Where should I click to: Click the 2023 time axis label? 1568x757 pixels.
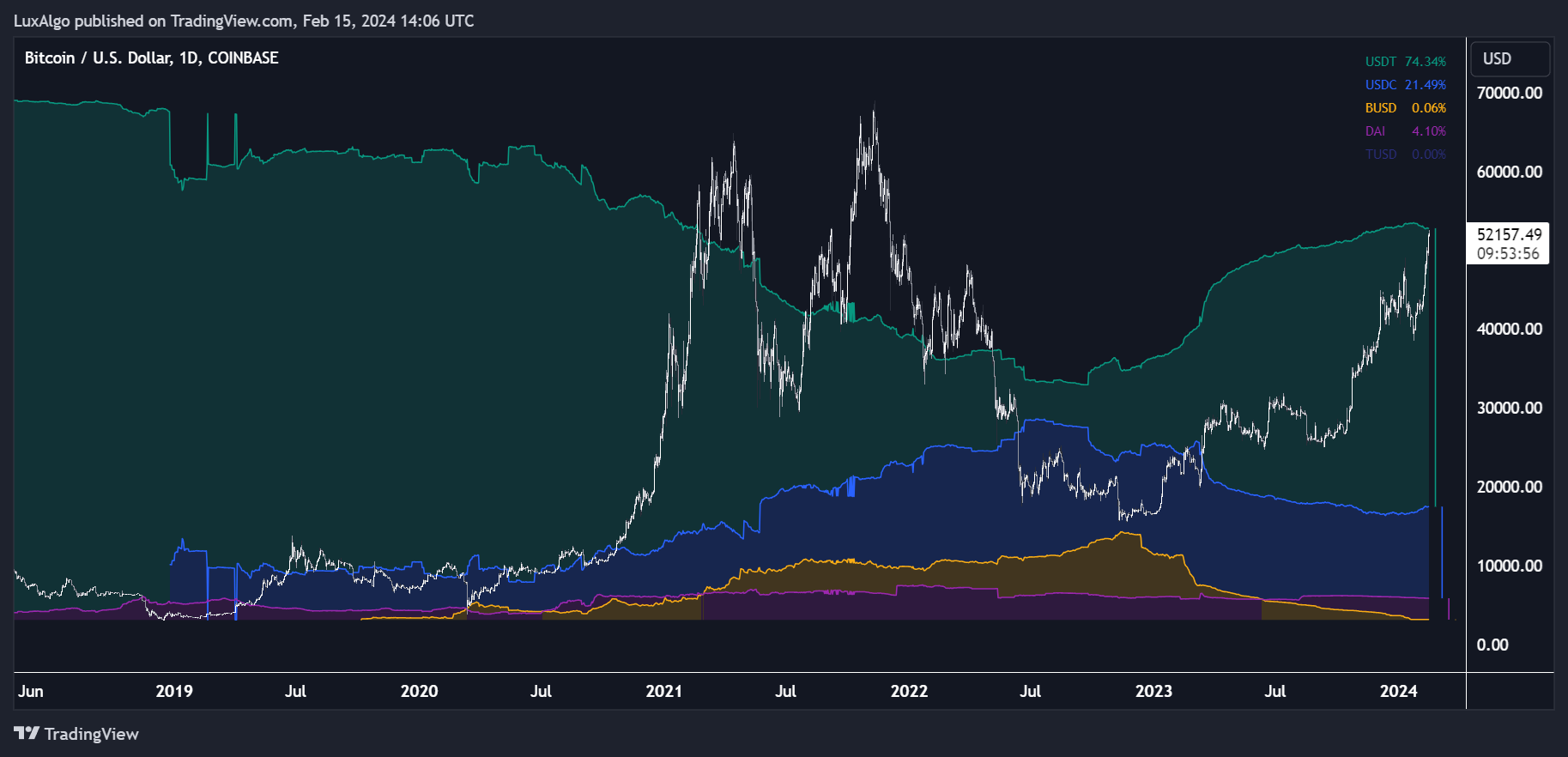coord(1153,691)
